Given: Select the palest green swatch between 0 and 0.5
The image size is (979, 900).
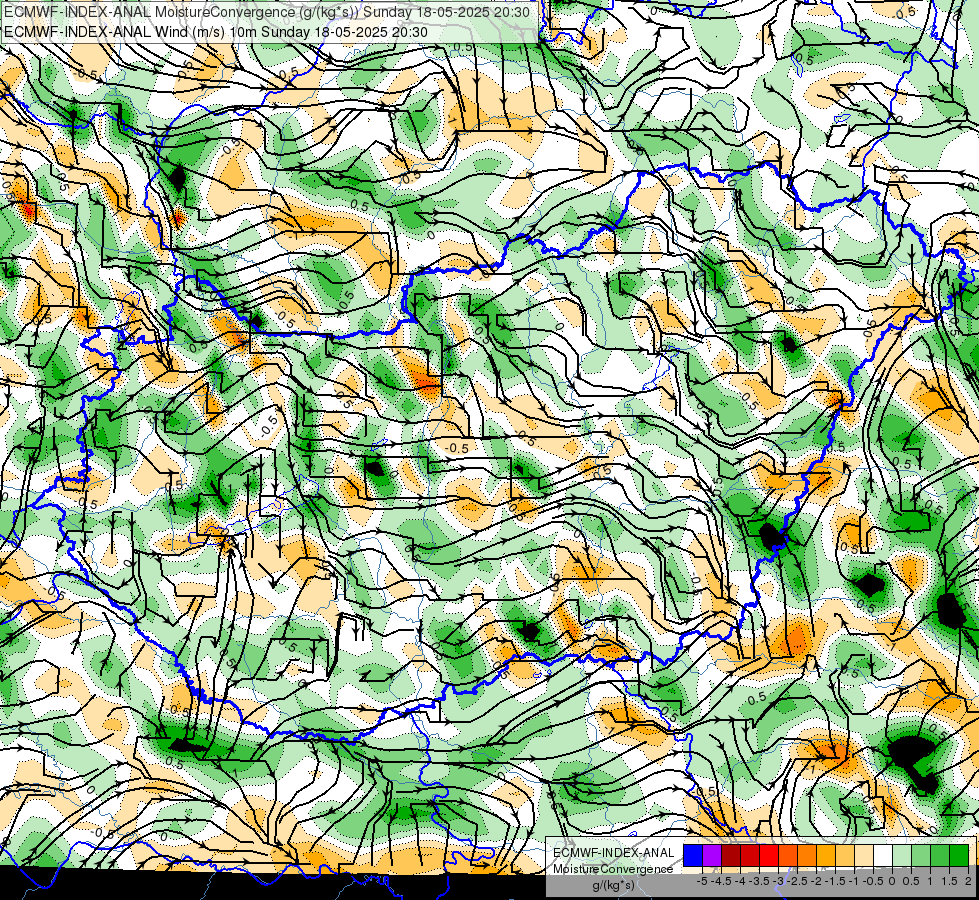Looking at the screenshot, I should (x=902, y=855).
